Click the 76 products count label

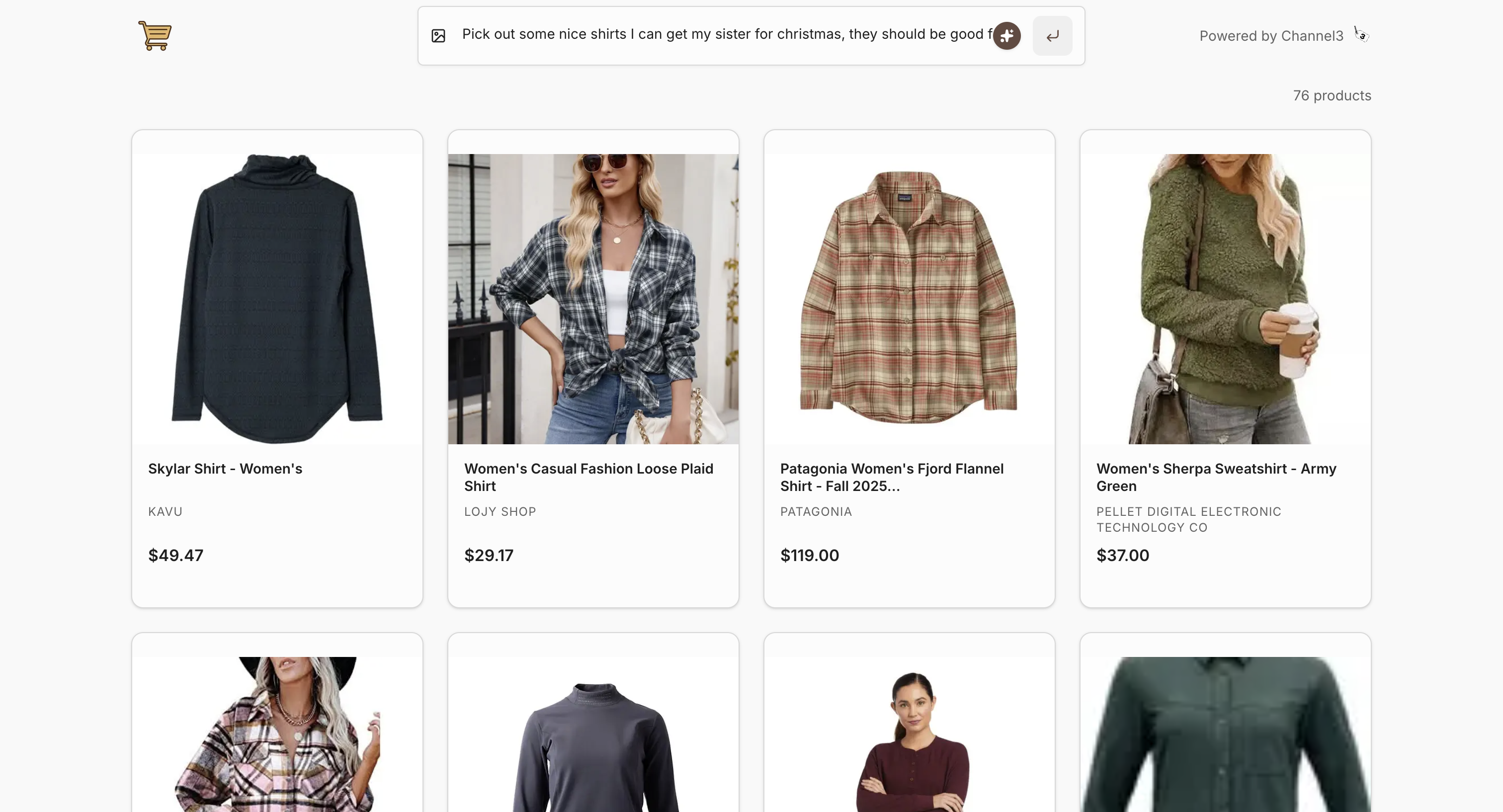click(1332, 95)
